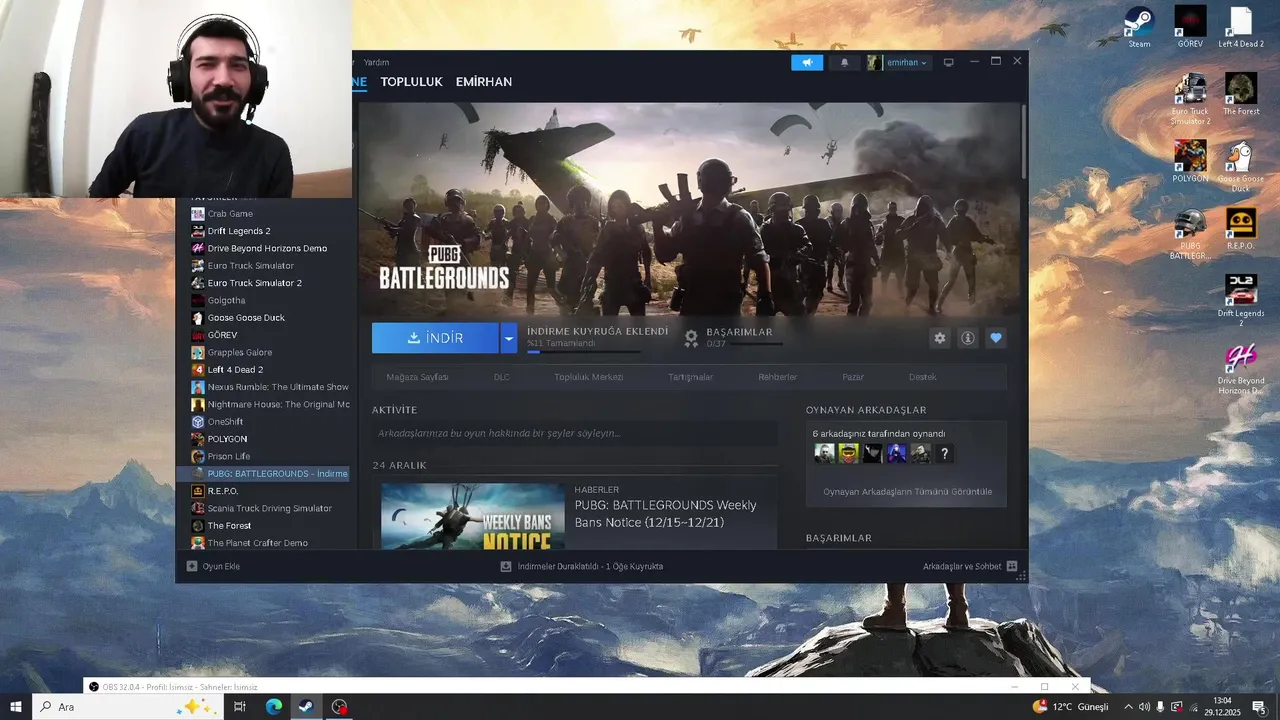The image size is (1280, 720).
Task: Click the taskbar Ara search box
Action: [128, 707]
